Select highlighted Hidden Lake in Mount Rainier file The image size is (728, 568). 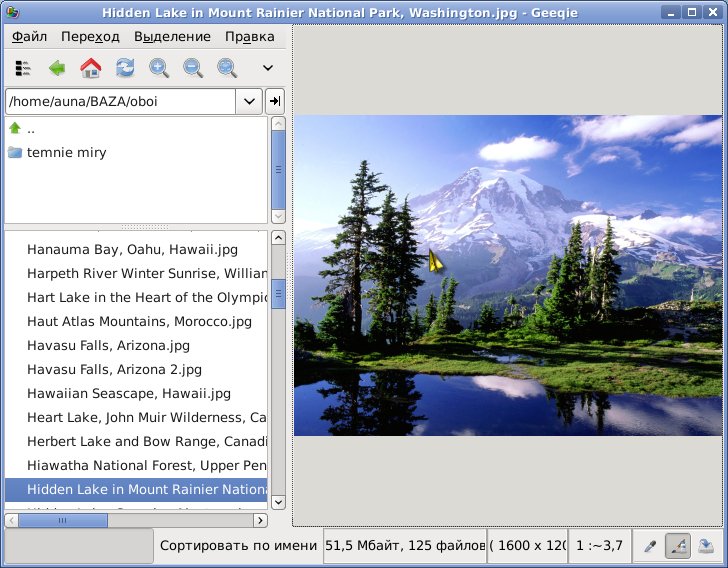point(136,490)
